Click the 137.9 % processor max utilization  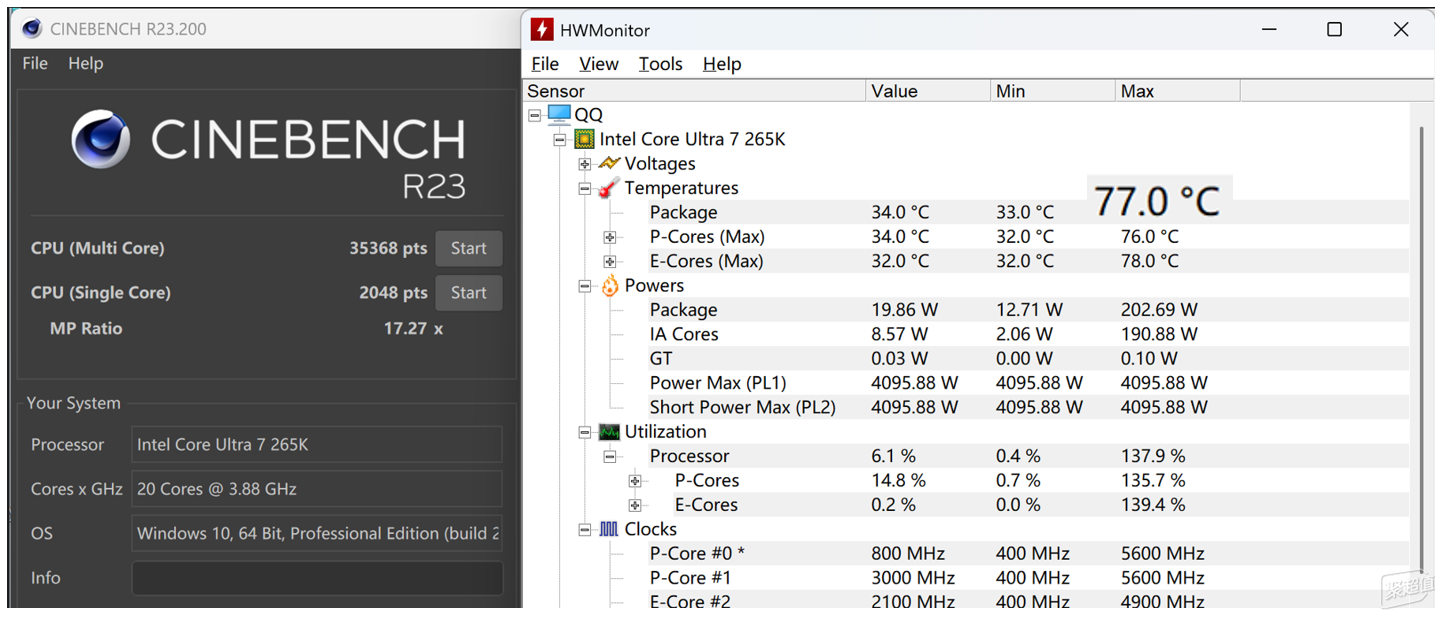[1153, 456]
